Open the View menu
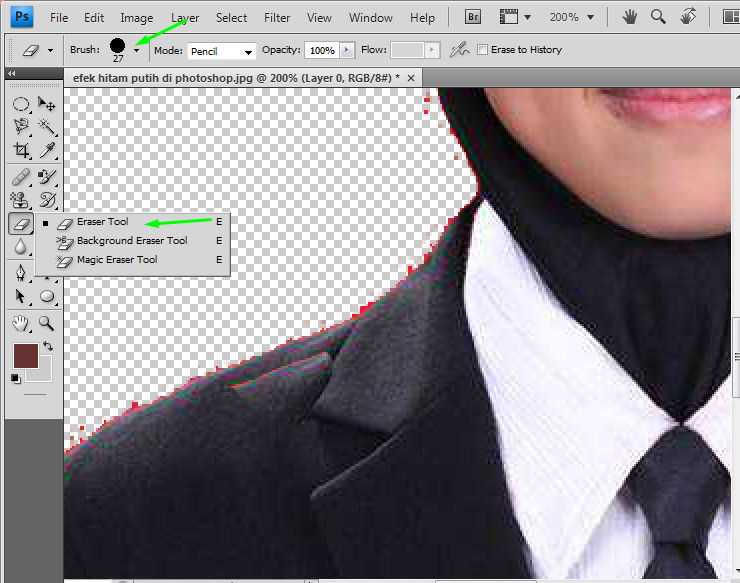 (x=319, y=18)
